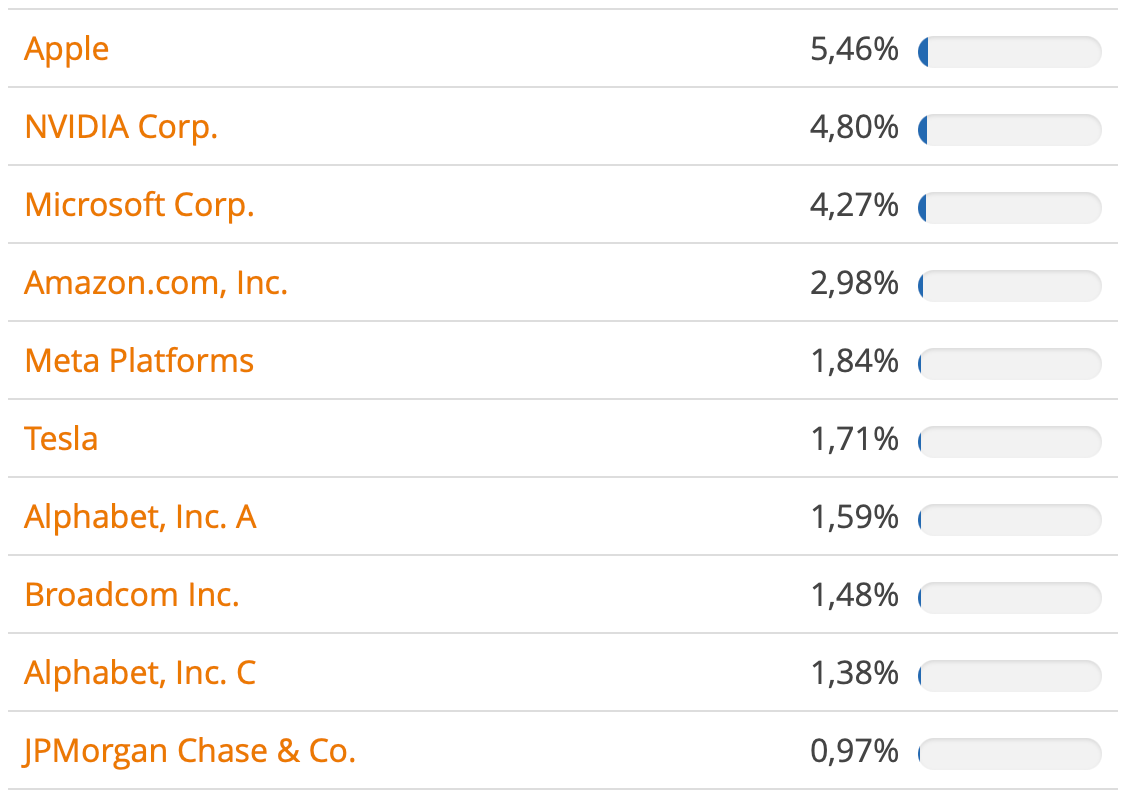Click the JPMorgan weight progress bar
Viewport: 1124px width, 810px height.
click(x=1009, y=753)
